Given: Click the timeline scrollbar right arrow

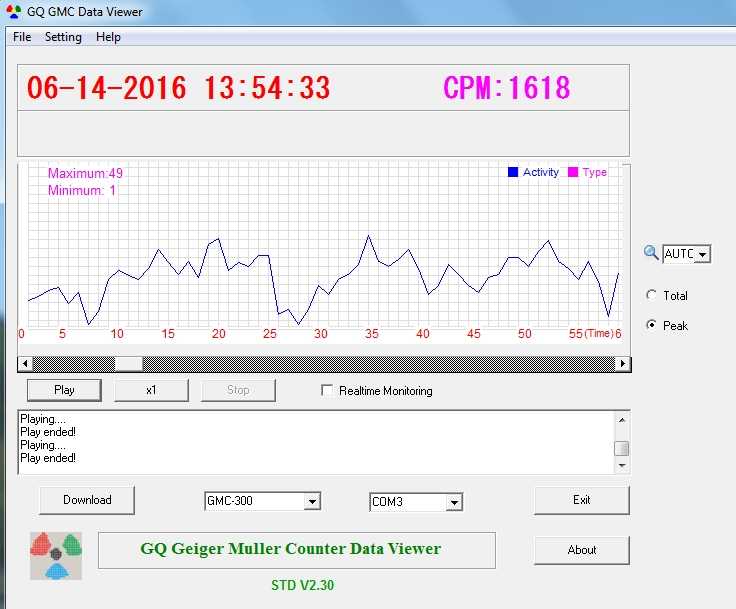Looking at the screenshot, I should coord(623,363).
